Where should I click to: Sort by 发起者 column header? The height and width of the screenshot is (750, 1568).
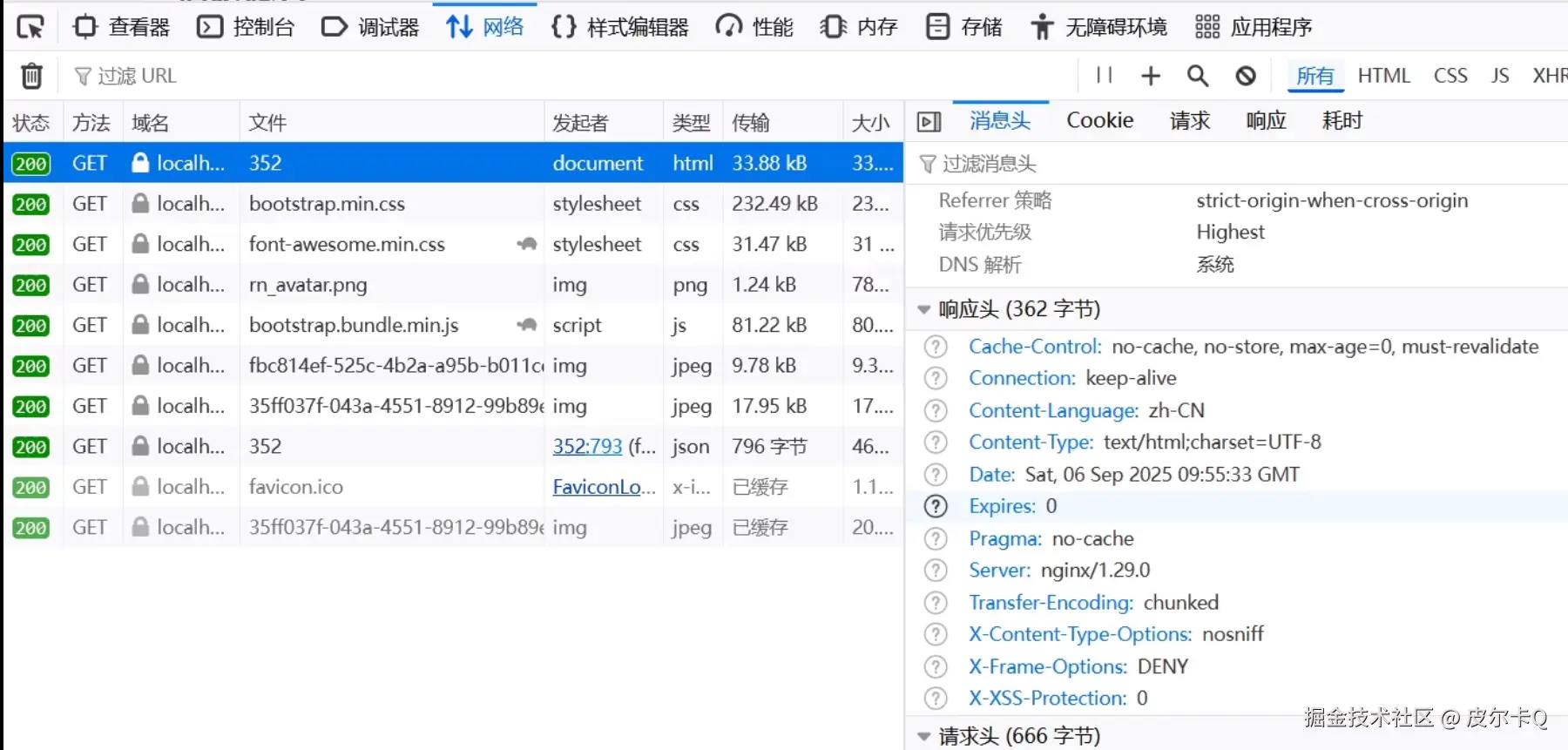(x=604, y=122)
